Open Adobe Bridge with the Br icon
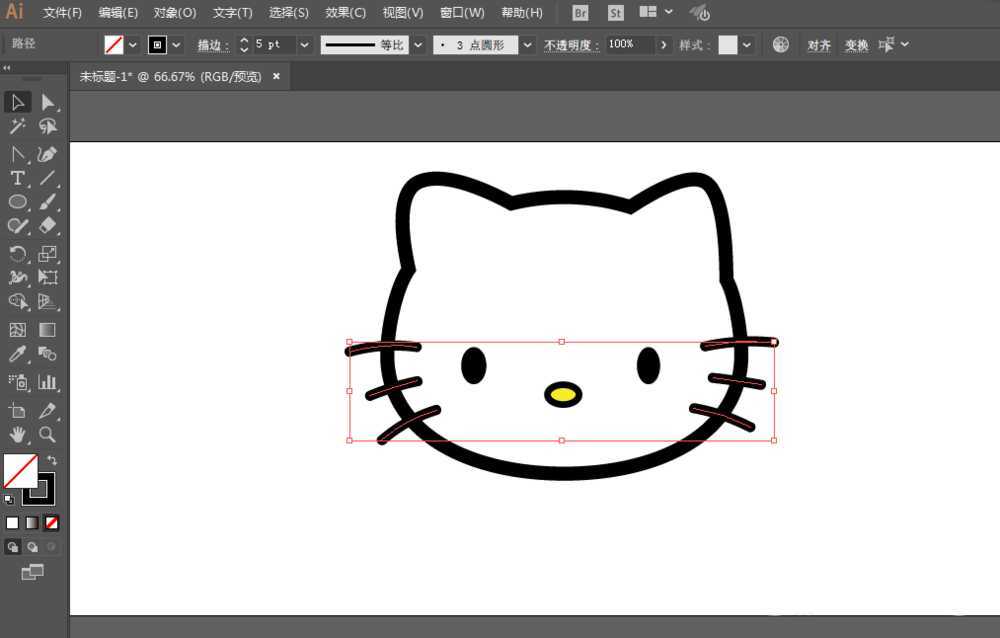 pyautogui.click(x=579, y=13)
